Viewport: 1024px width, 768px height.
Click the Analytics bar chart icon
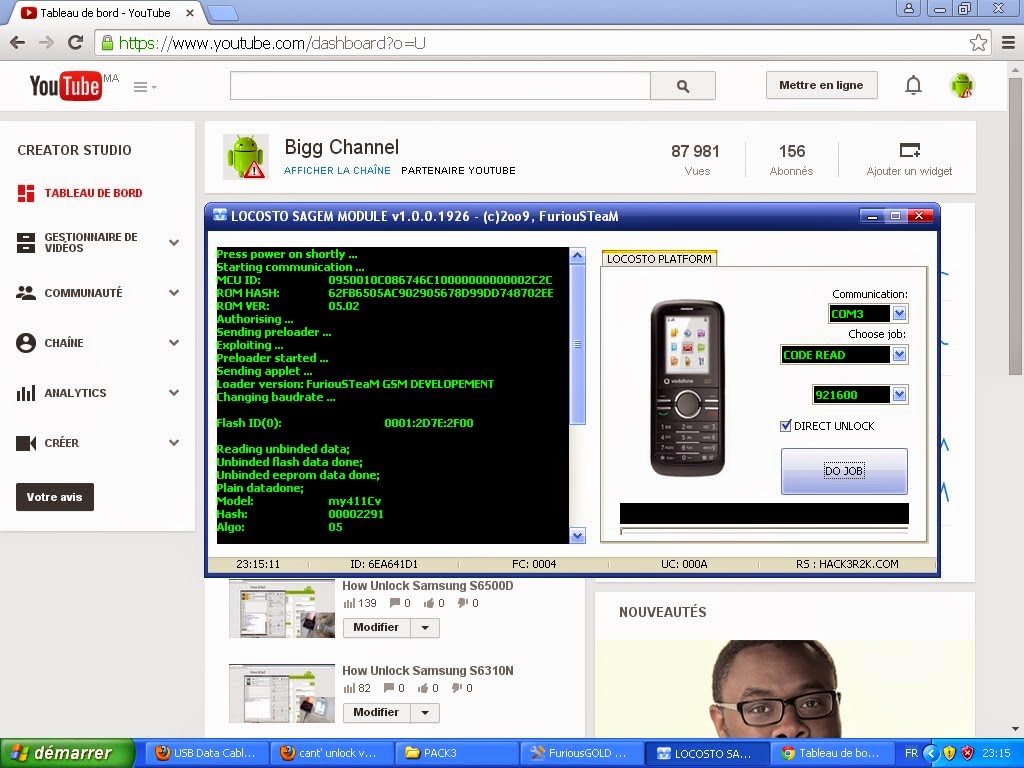coord(25,393)
